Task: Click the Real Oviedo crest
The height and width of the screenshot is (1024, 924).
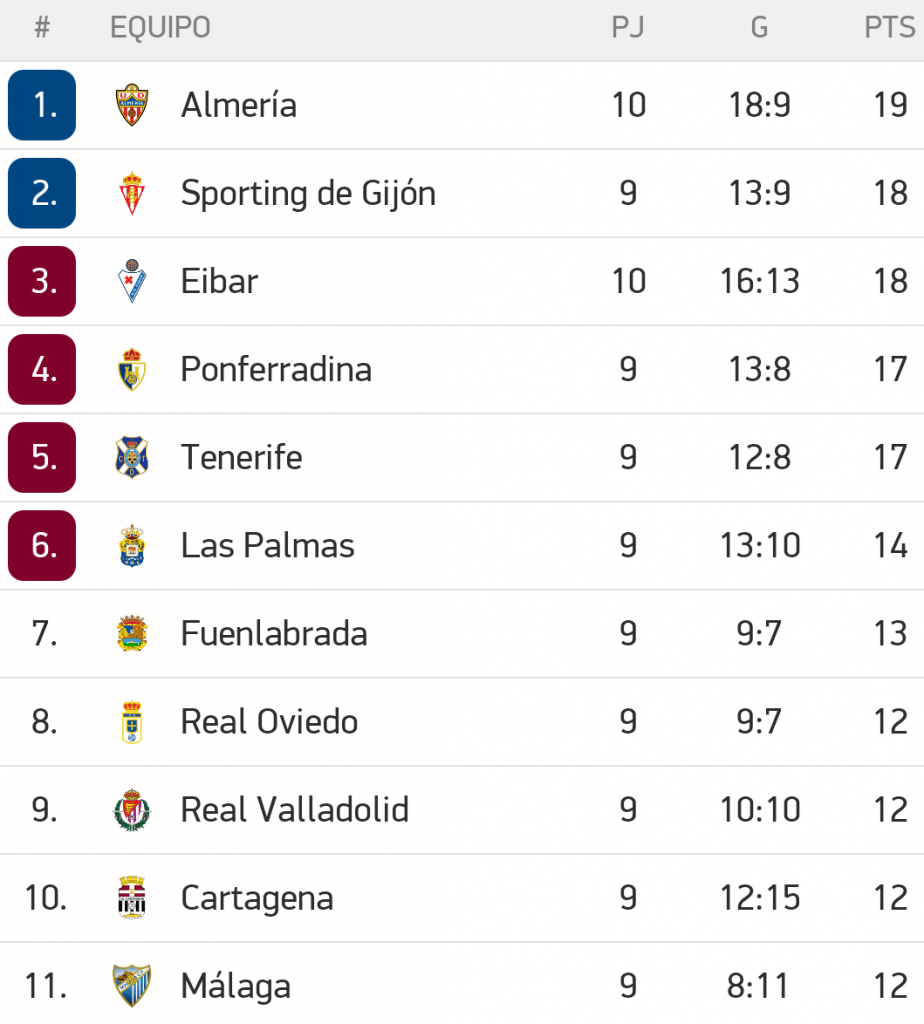Action: coord(132,722)
